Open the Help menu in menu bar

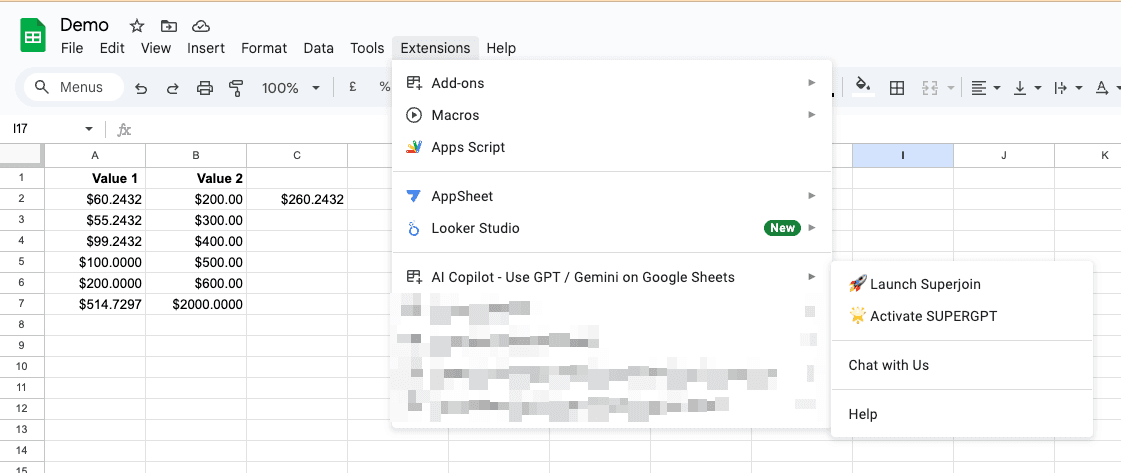tap(501, 49)
